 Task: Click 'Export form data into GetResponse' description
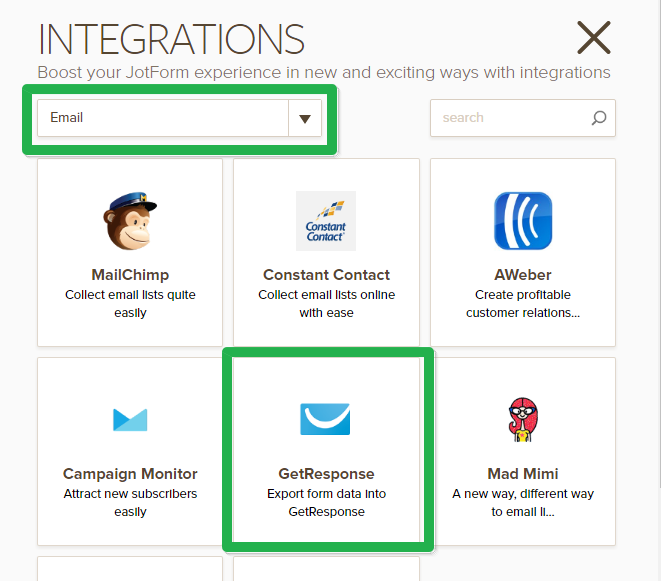[x=326, y=503]
